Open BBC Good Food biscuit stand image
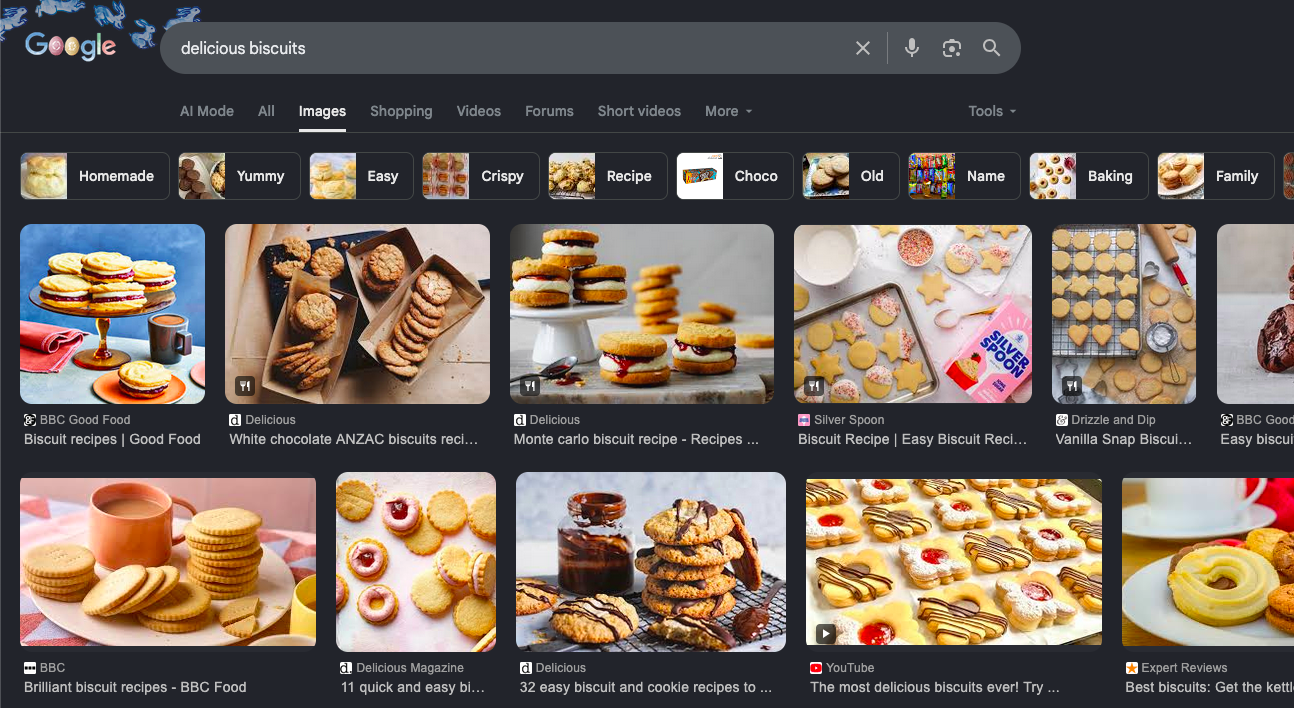Screen dimensions: 1294x708 pyautogui.click(x=112, y=313)
